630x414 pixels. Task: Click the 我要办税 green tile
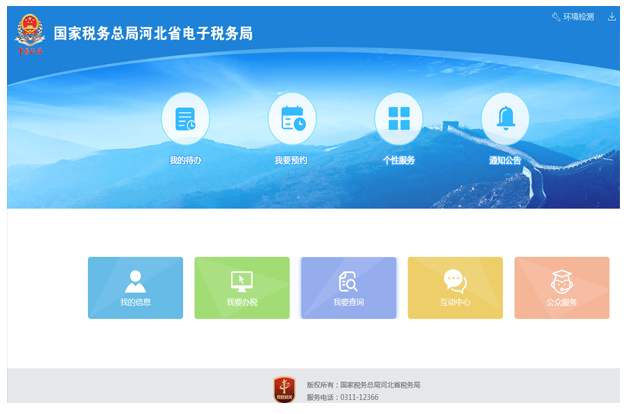click(242, 288)
